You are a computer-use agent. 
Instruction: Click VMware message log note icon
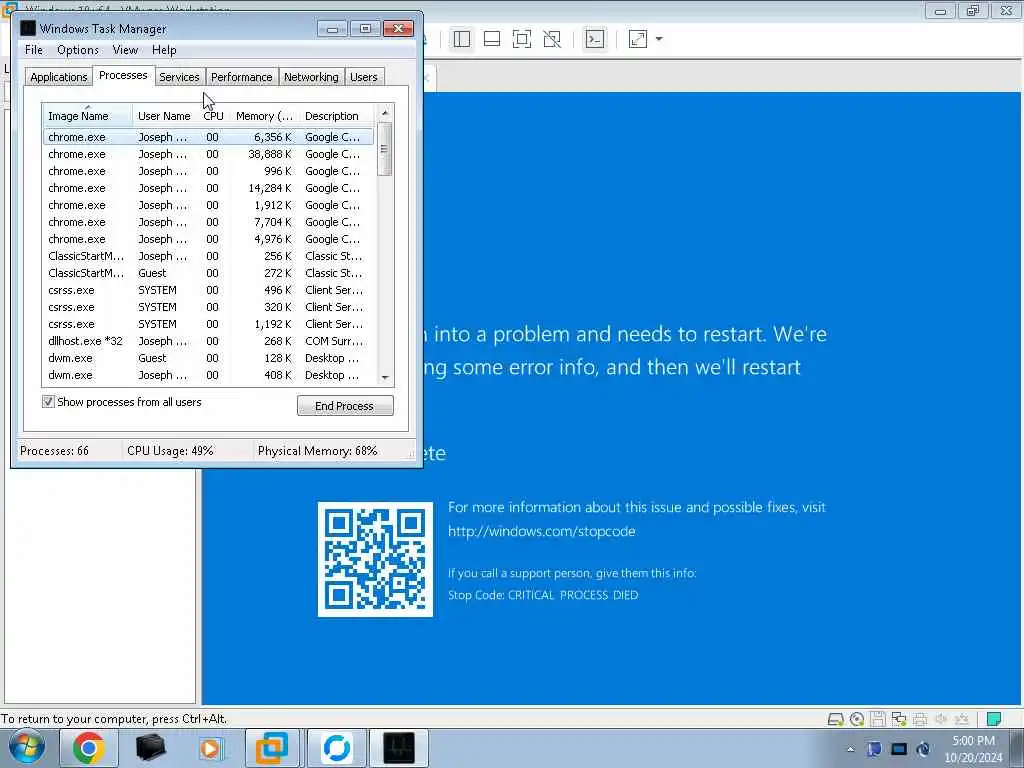tap(994, 720)
